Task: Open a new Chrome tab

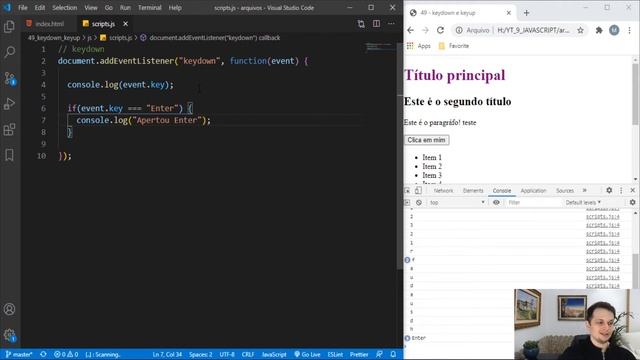Action: click(x=526, y=13)
